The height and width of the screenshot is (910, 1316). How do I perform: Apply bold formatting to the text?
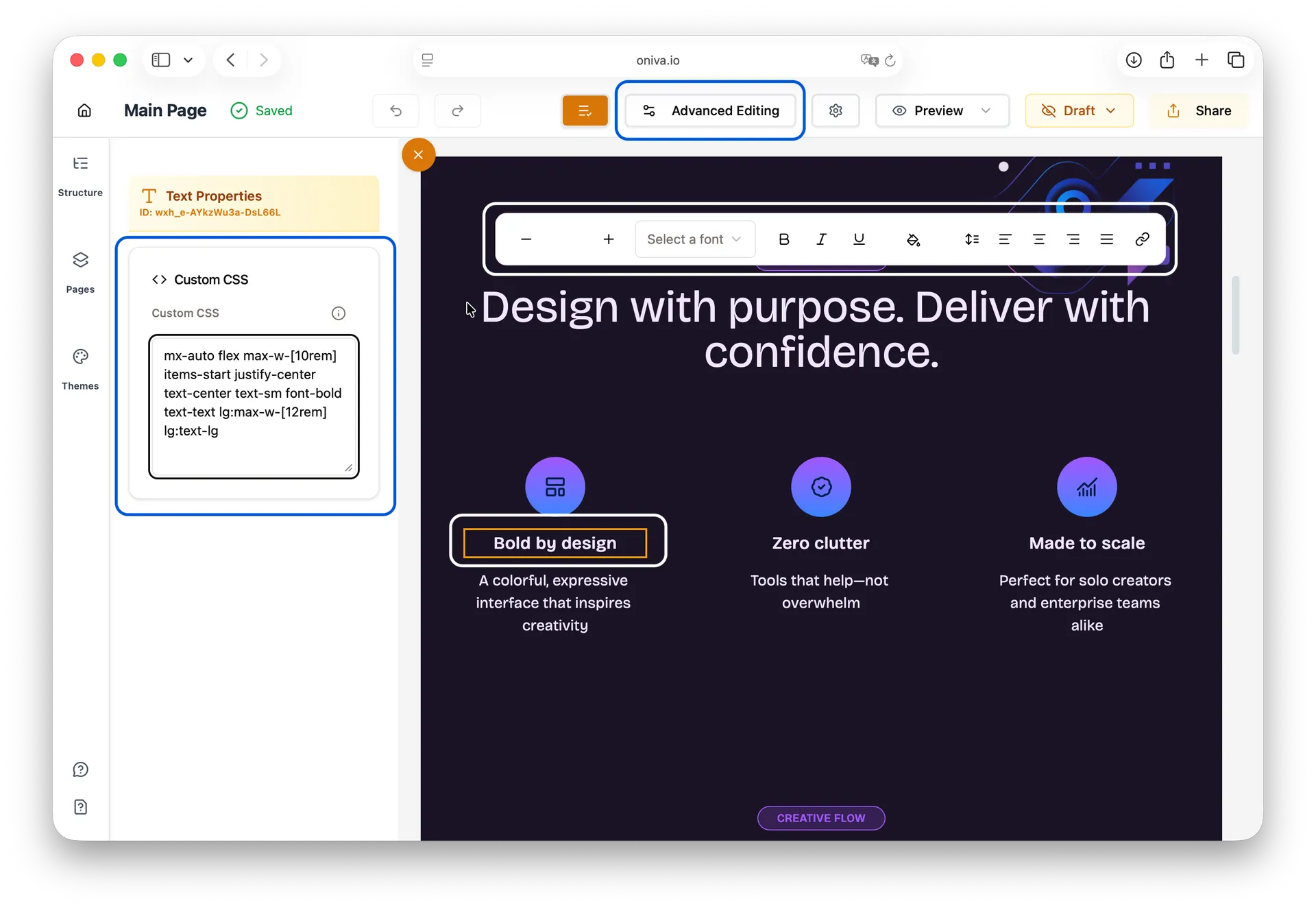[784, 239]
